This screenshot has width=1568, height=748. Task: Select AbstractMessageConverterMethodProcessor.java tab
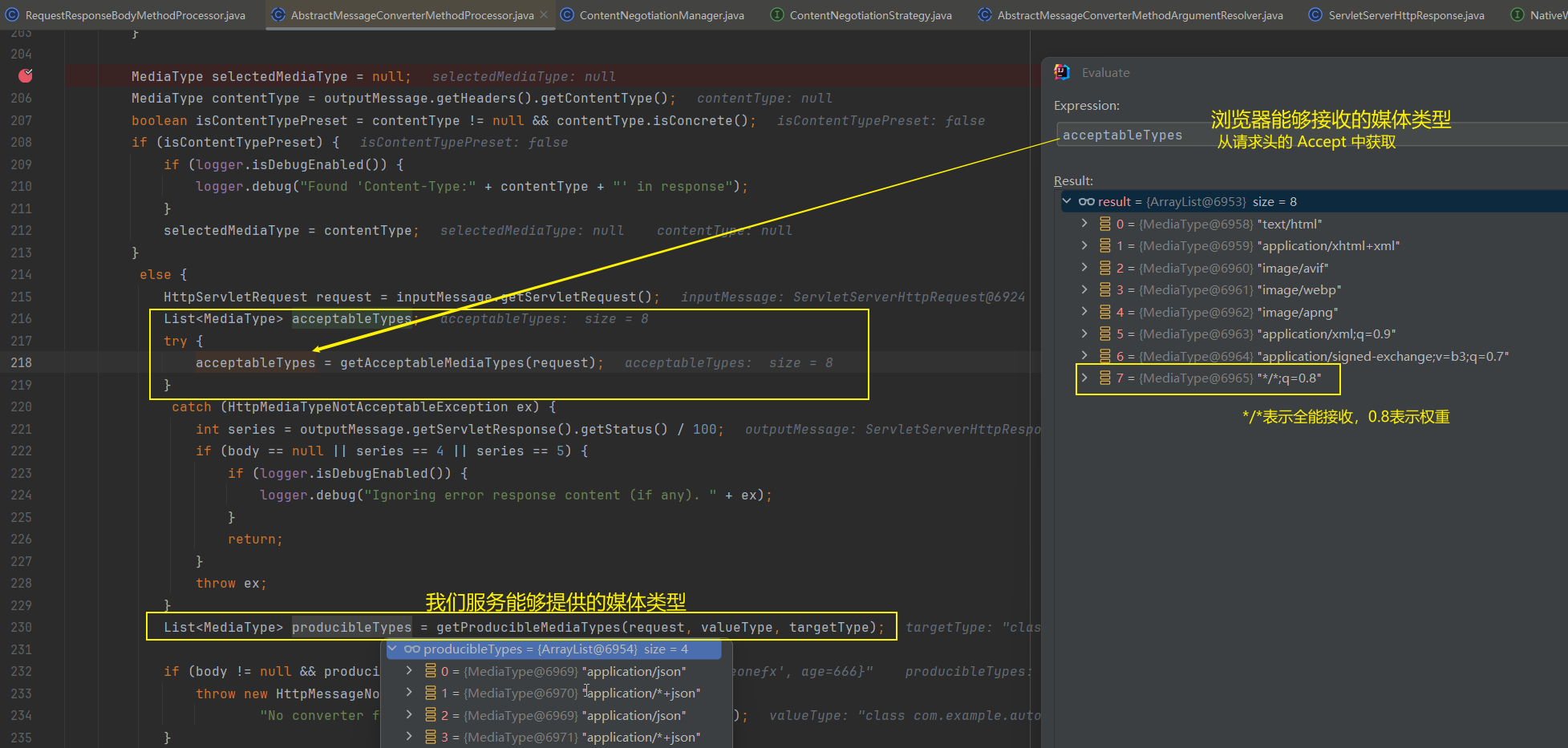click(410, 15)
